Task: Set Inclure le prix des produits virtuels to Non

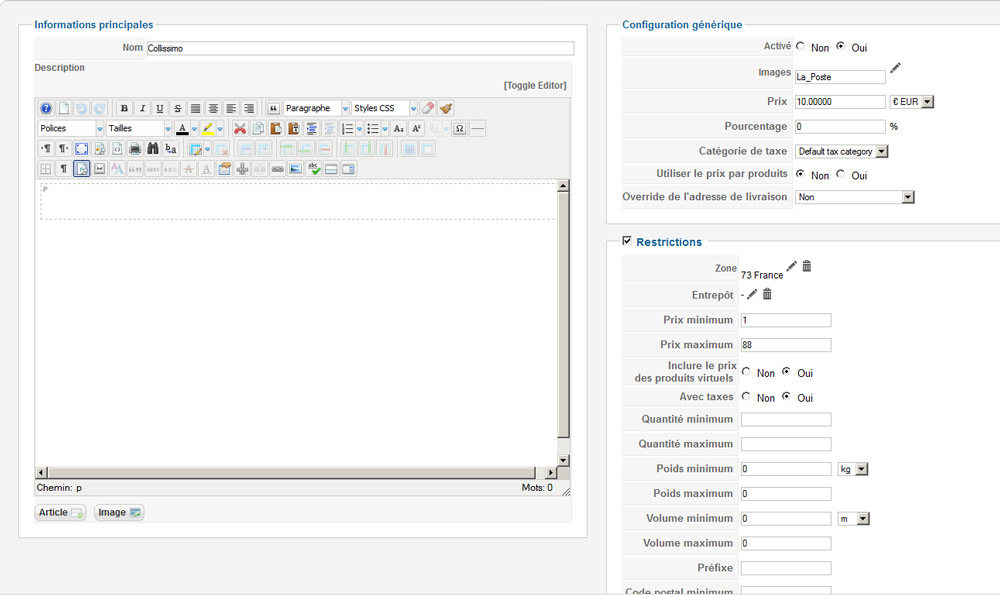Action: (746, 372)
